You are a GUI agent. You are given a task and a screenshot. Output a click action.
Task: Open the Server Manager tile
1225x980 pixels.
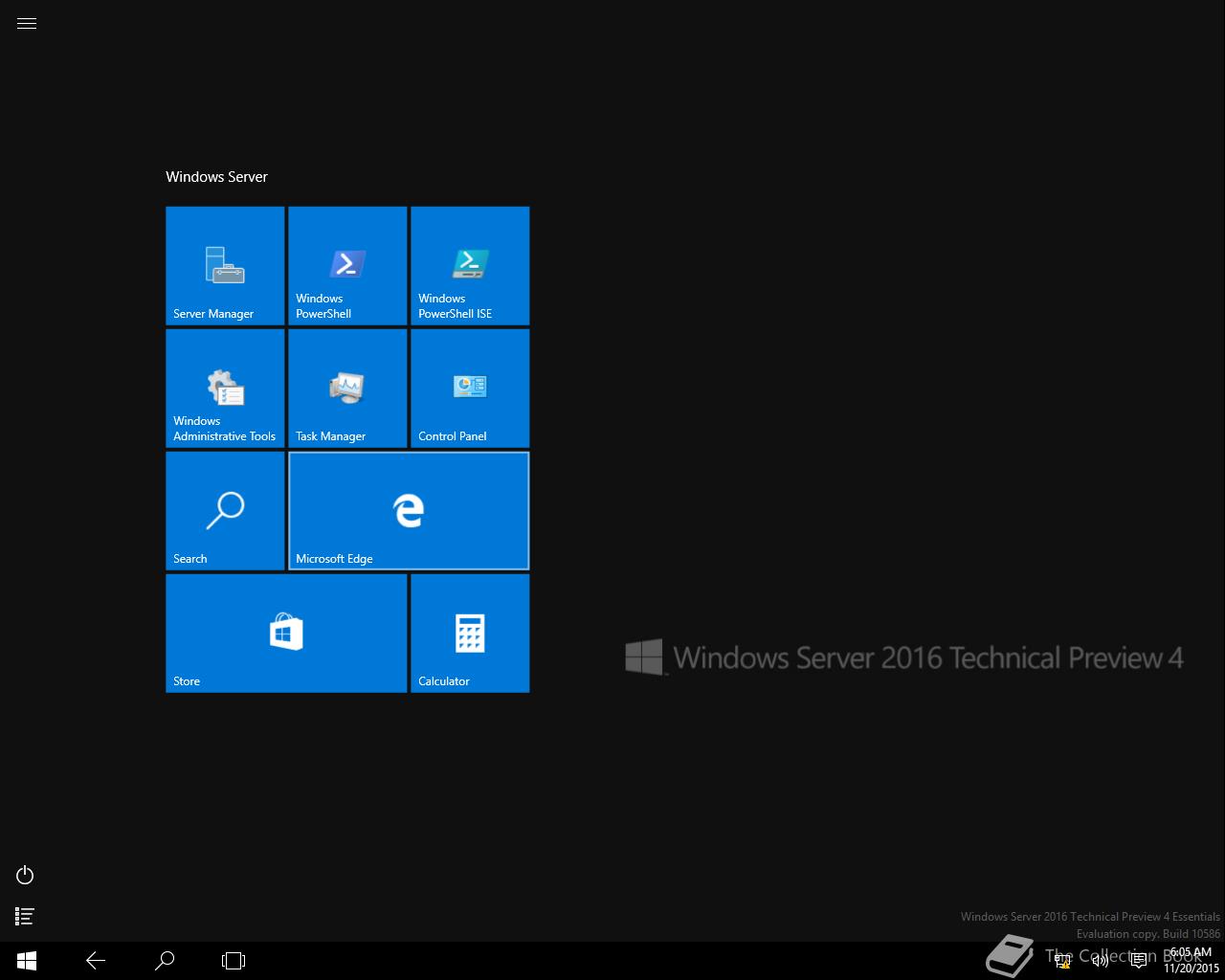(x=225, y=266)
